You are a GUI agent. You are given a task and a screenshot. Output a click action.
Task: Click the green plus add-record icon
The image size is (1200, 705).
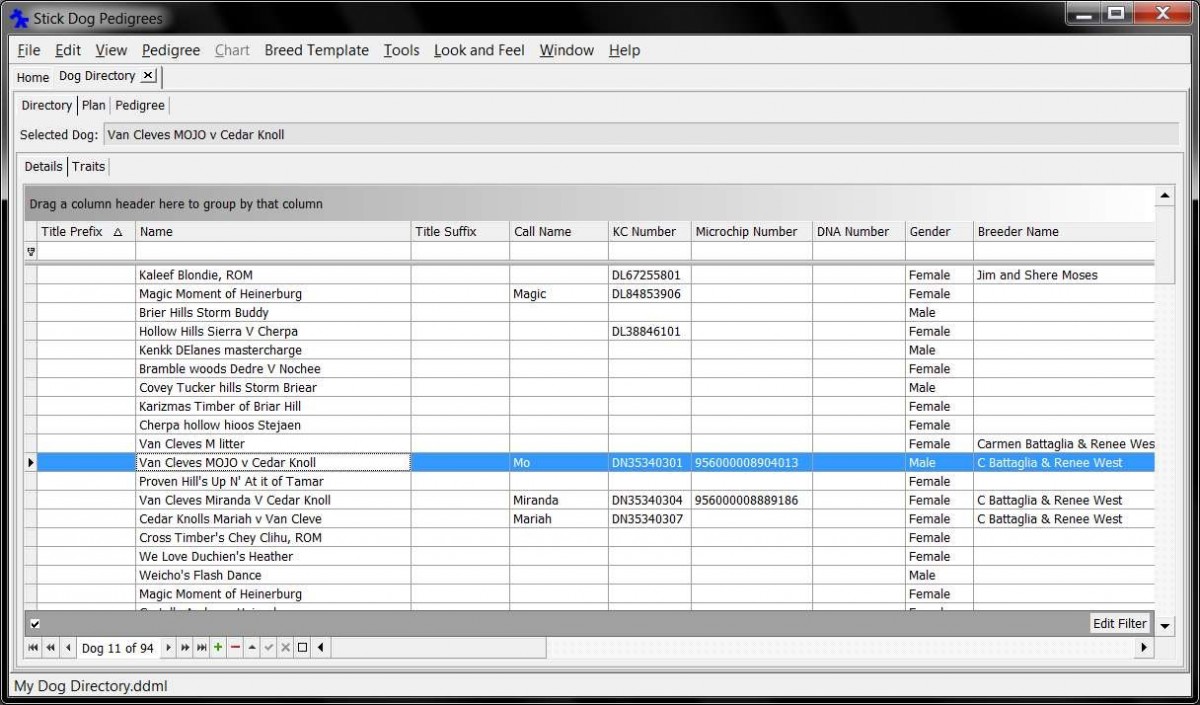coord(218,648)
